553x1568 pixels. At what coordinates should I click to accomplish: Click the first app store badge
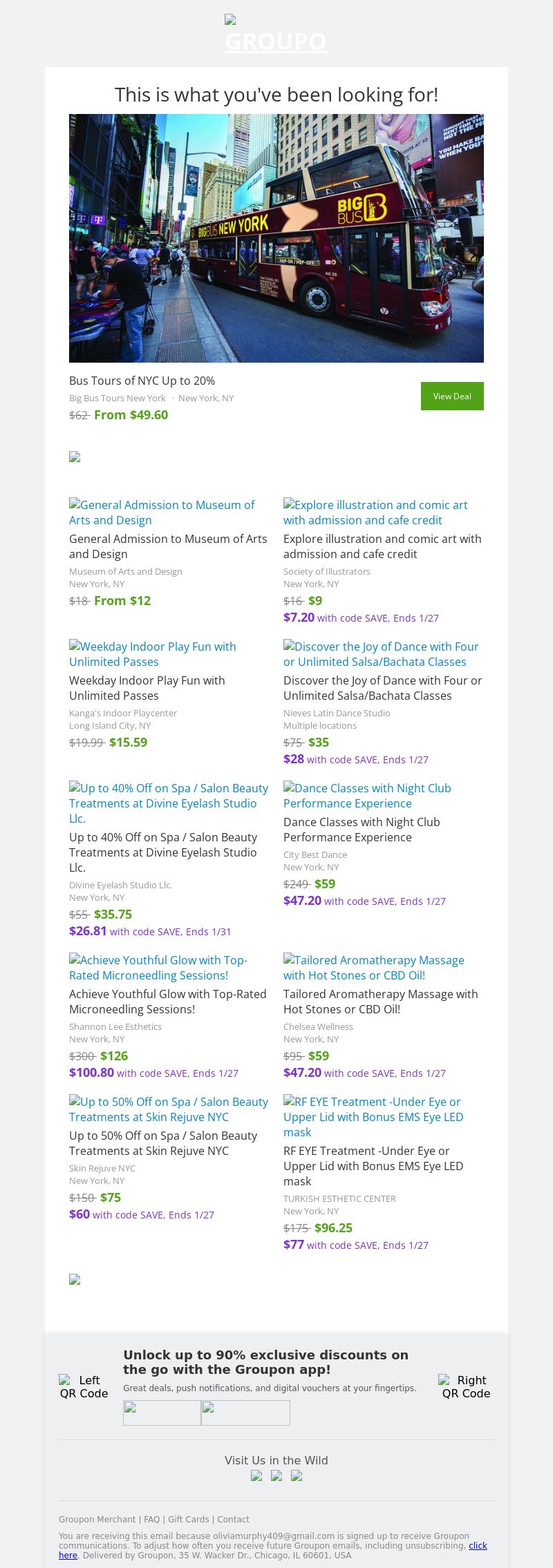pos(162,1413)
